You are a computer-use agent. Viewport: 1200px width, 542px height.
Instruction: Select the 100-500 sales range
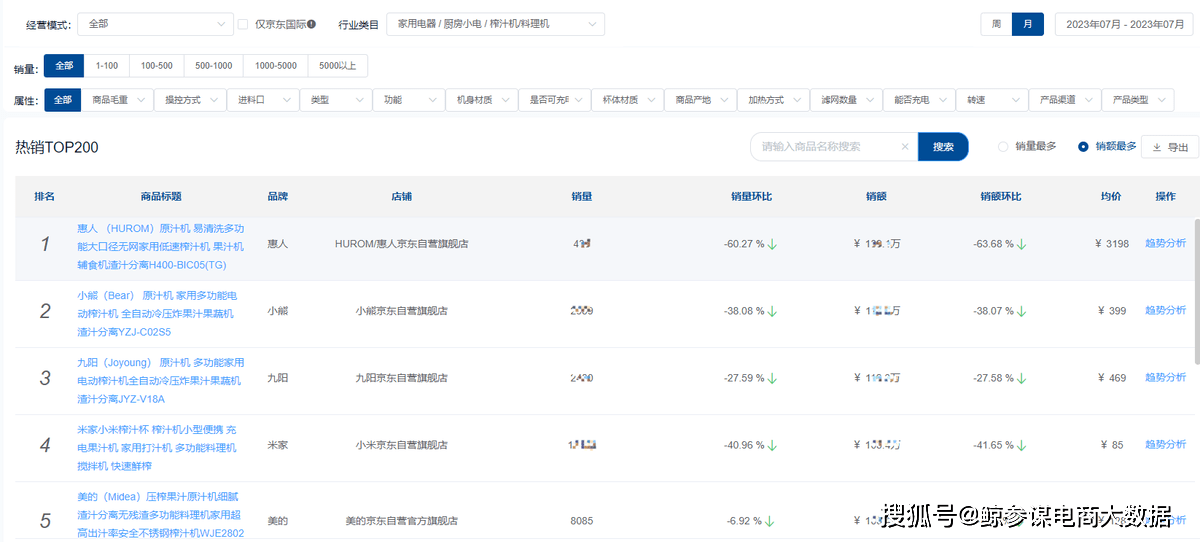[x=156, y=66]
